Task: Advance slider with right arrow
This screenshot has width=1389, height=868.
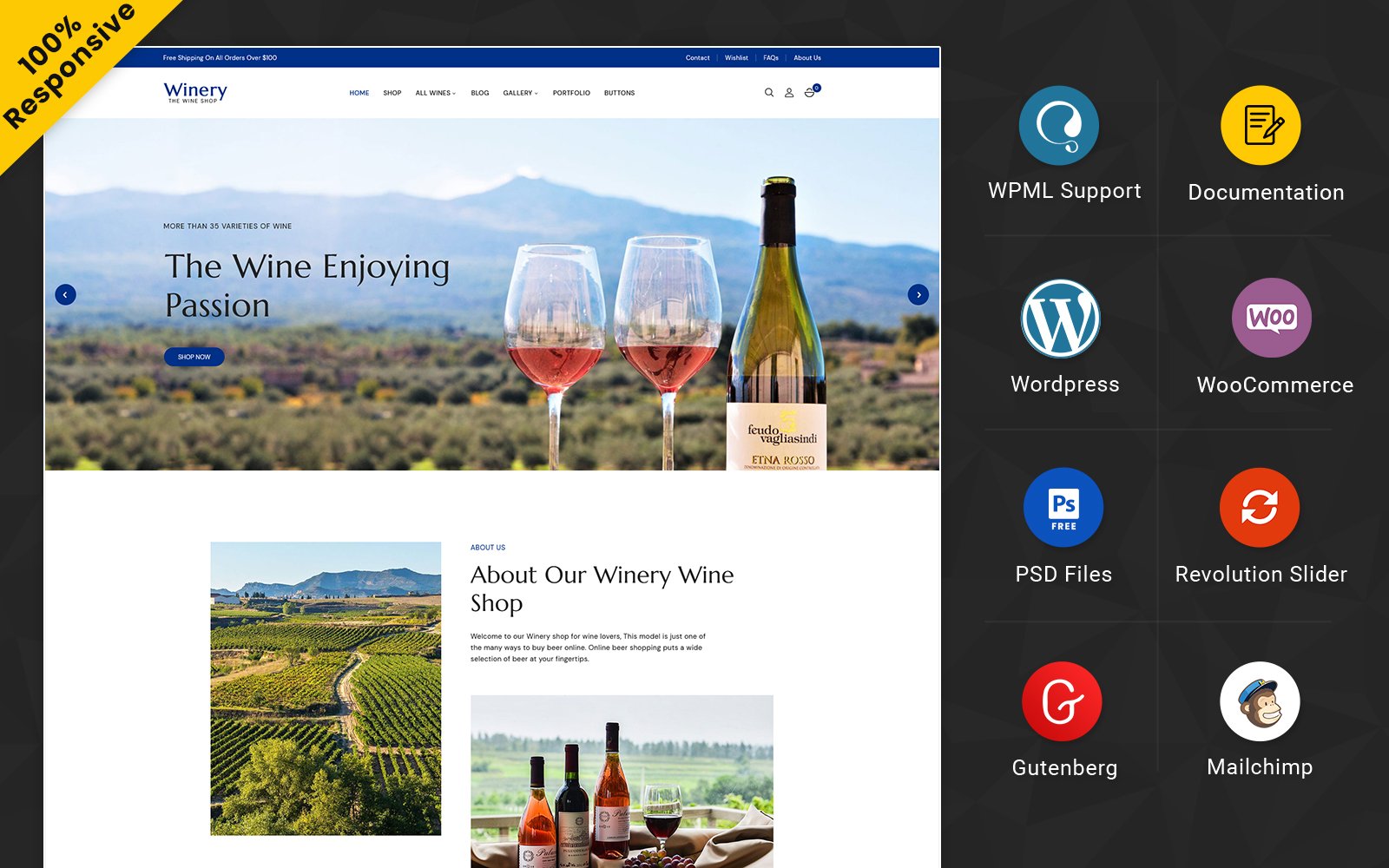Action: 918,294
